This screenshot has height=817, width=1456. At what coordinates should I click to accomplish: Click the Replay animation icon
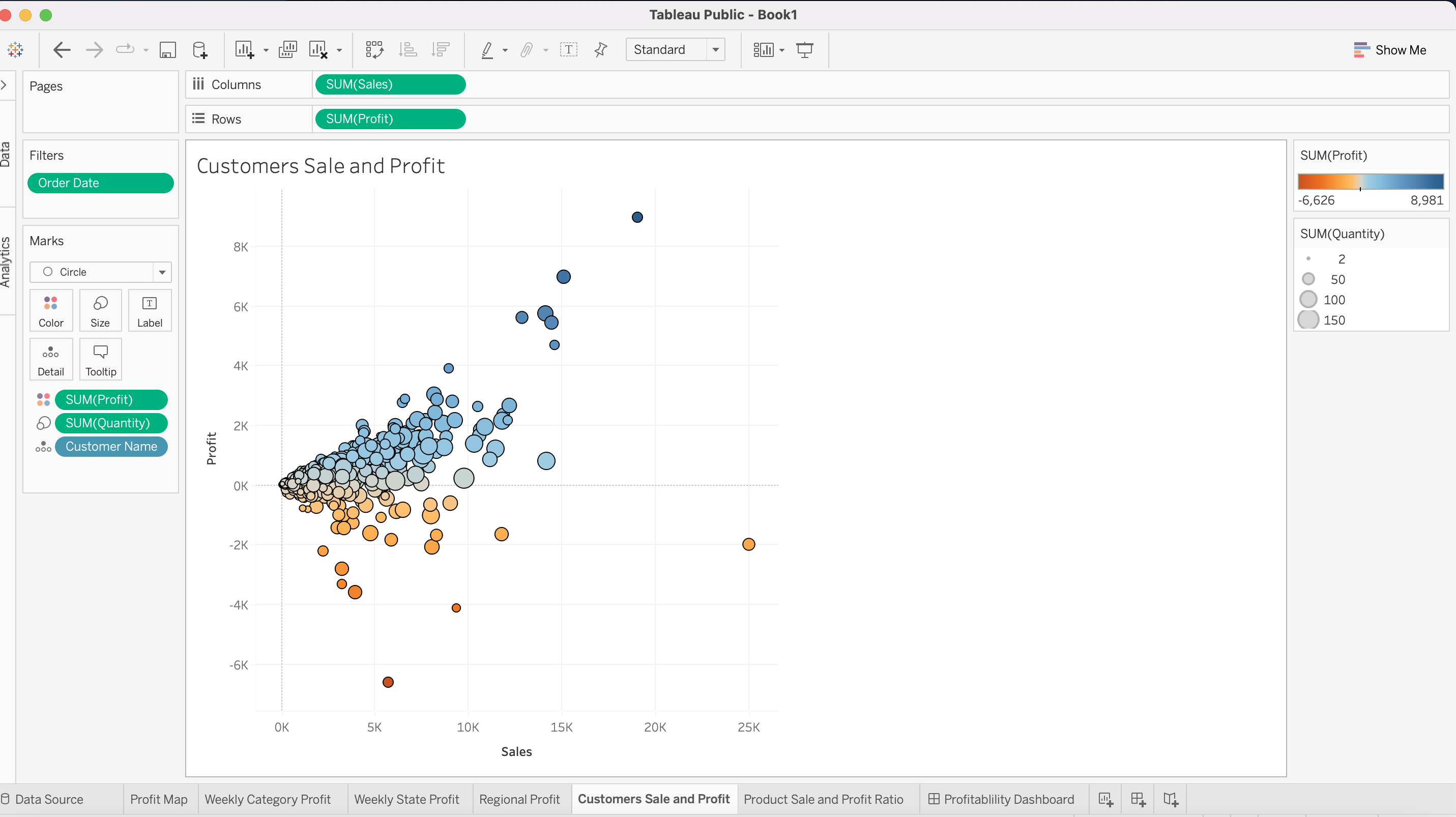pyautogui.click(x=125, y=50)
